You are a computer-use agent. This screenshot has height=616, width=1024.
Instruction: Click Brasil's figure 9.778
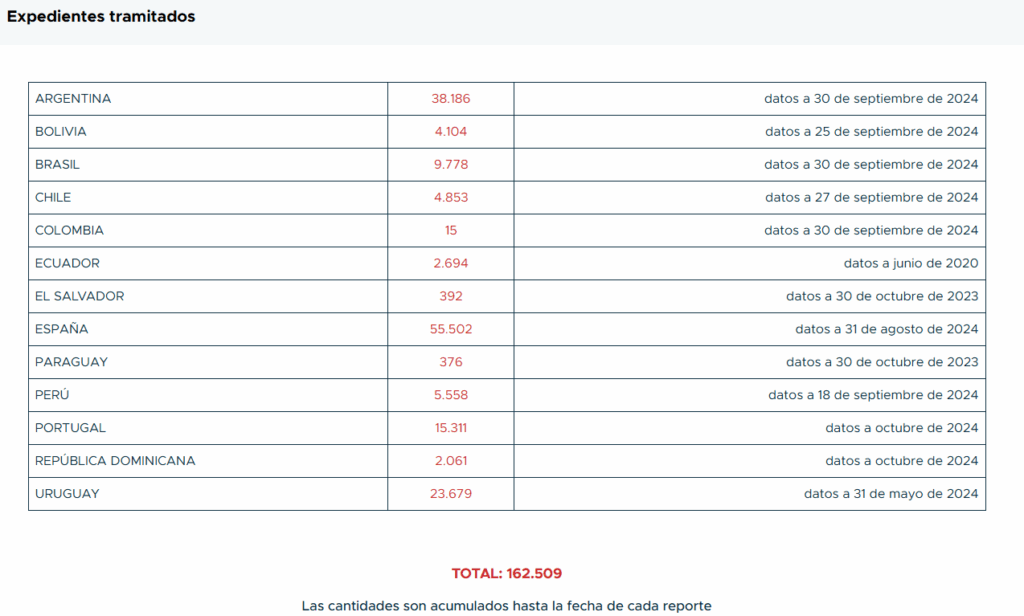[451, 165]
